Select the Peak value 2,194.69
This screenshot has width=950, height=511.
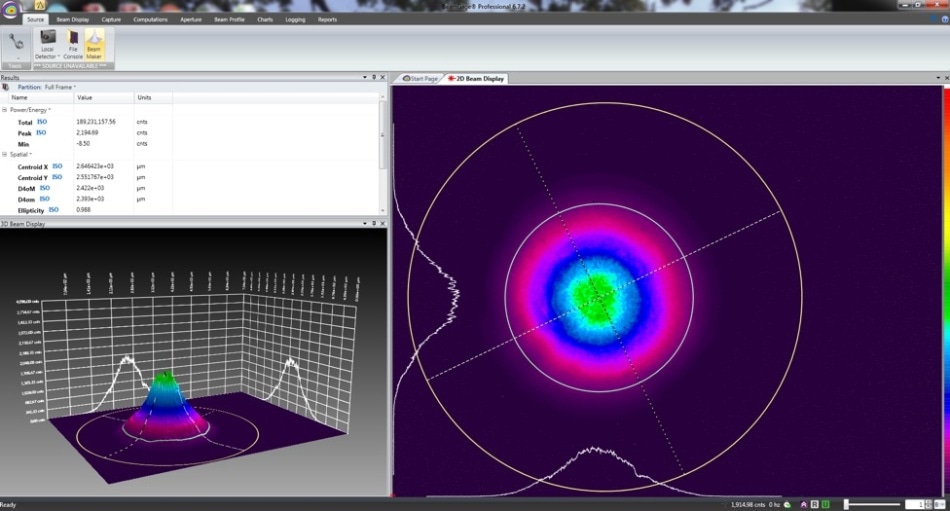[x=87, y=133]
